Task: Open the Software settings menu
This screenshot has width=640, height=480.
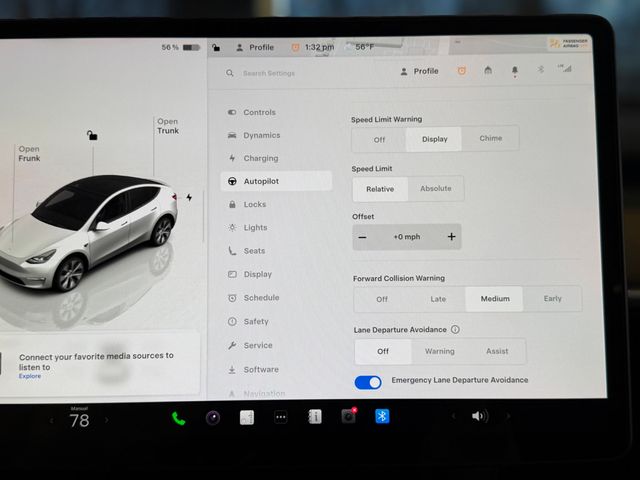Action: point(276,369)
